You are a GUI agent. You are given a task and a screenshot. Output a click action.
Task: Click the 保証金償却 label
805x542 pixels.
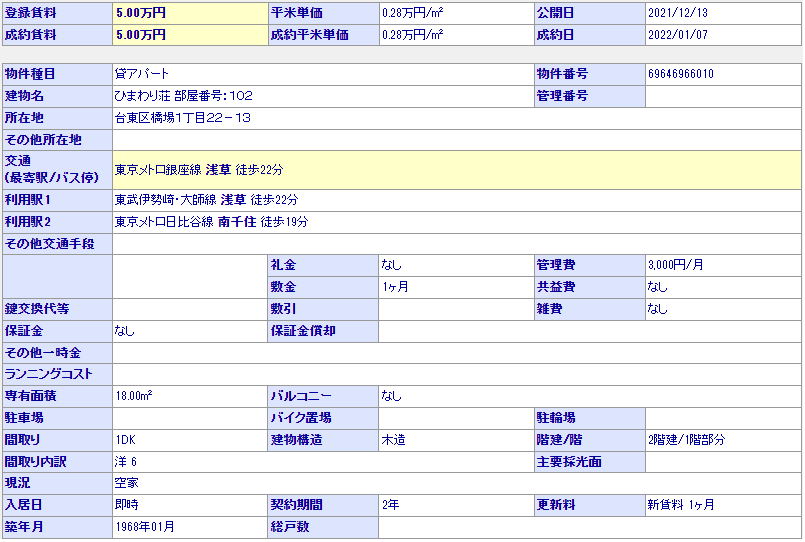point(303,331)
